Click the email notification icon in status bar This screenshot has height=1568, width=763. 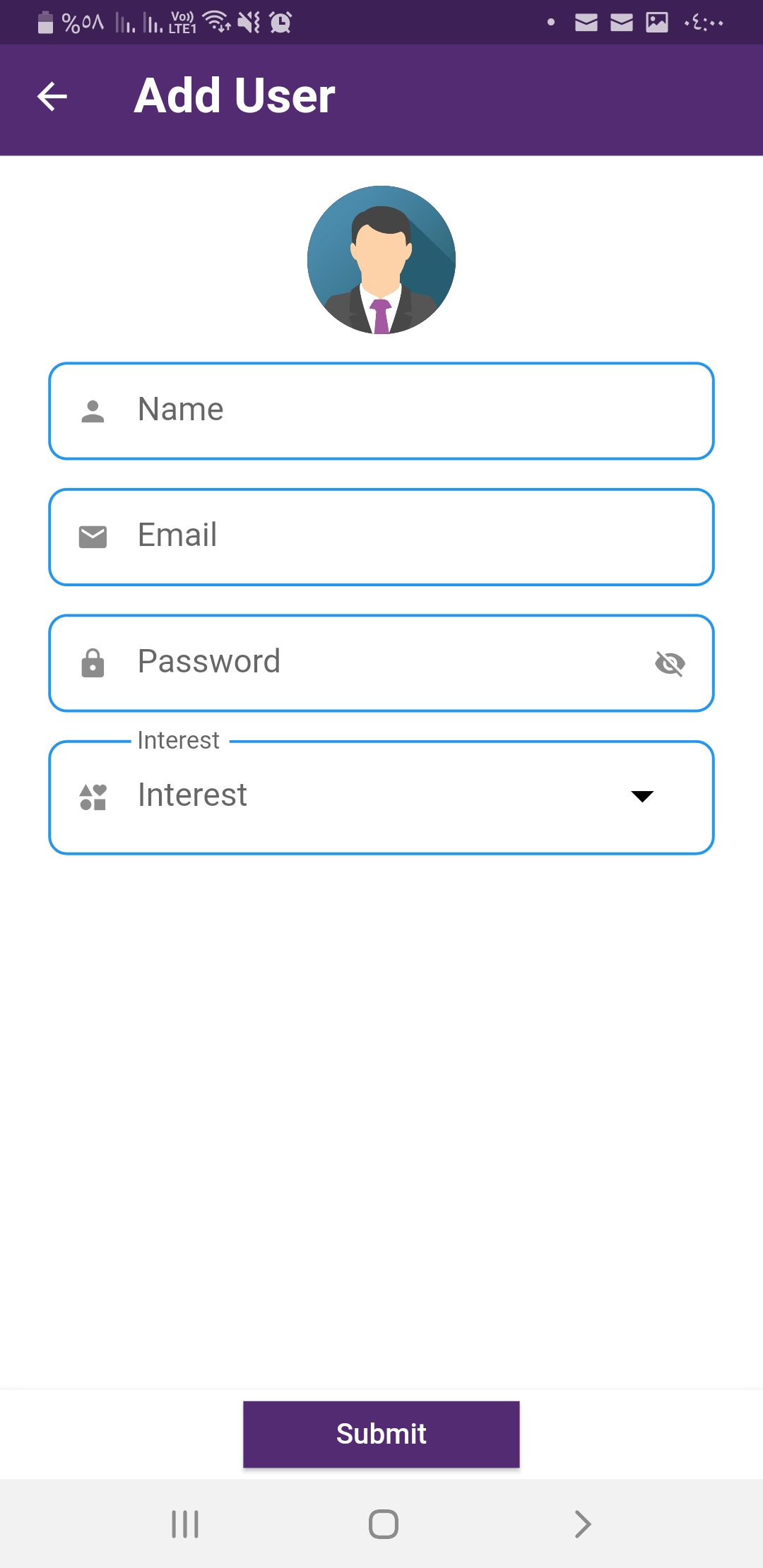586,23
